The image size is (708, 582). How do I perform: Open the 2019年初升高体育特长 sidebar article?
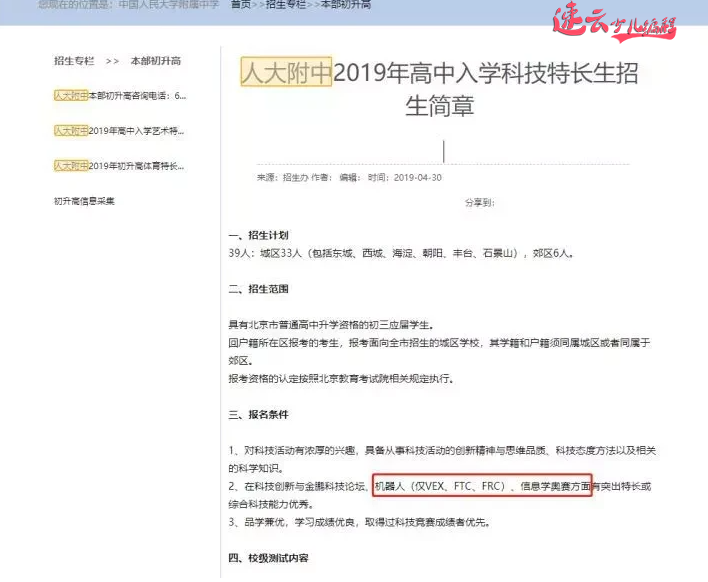pyautogui.click(x=120, y=166)
